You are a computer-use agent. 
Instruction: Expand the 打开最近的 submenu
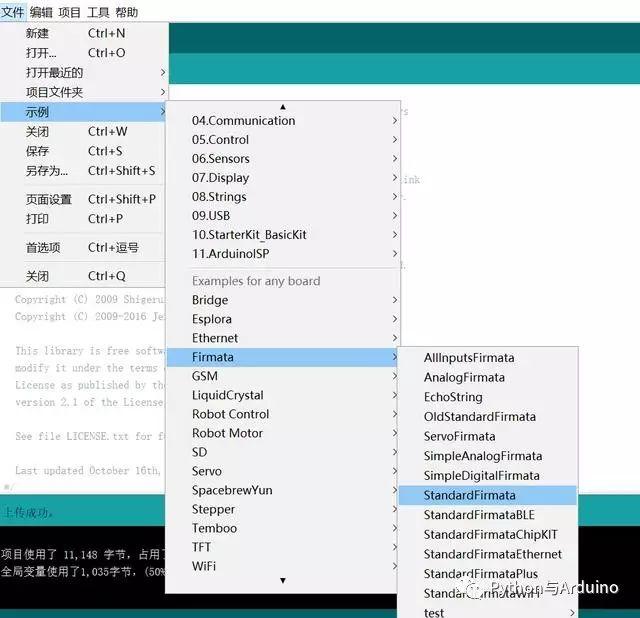click(x=84, y=73)
